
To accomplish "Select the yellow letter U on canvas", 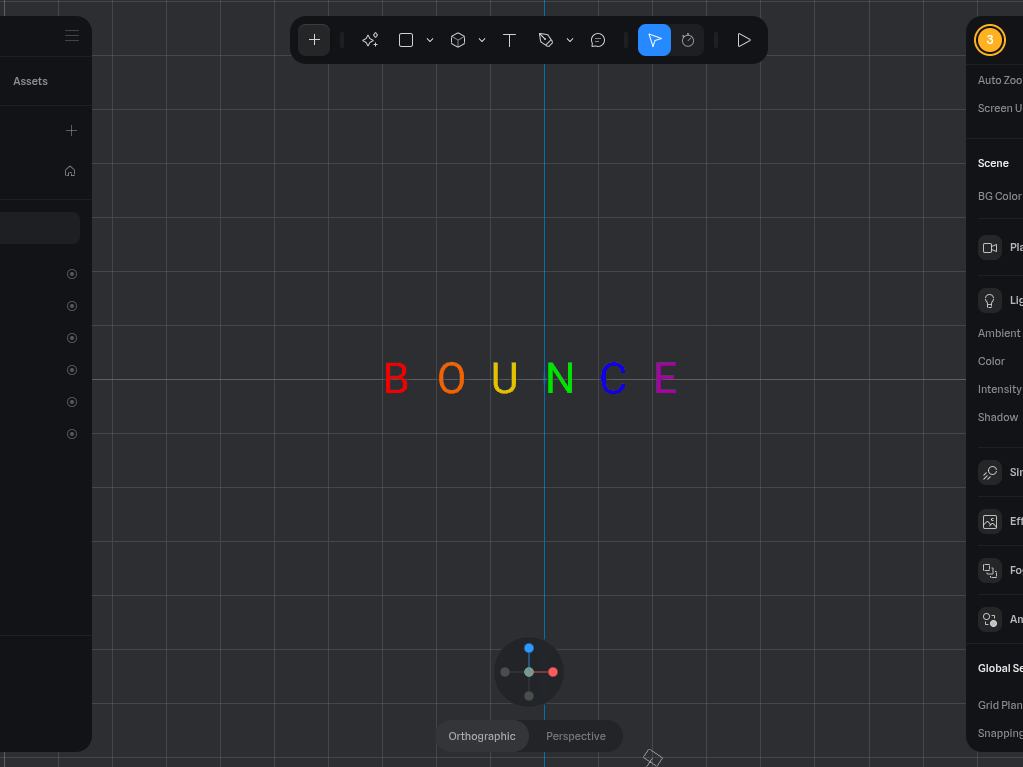I will tap(504, 378).
